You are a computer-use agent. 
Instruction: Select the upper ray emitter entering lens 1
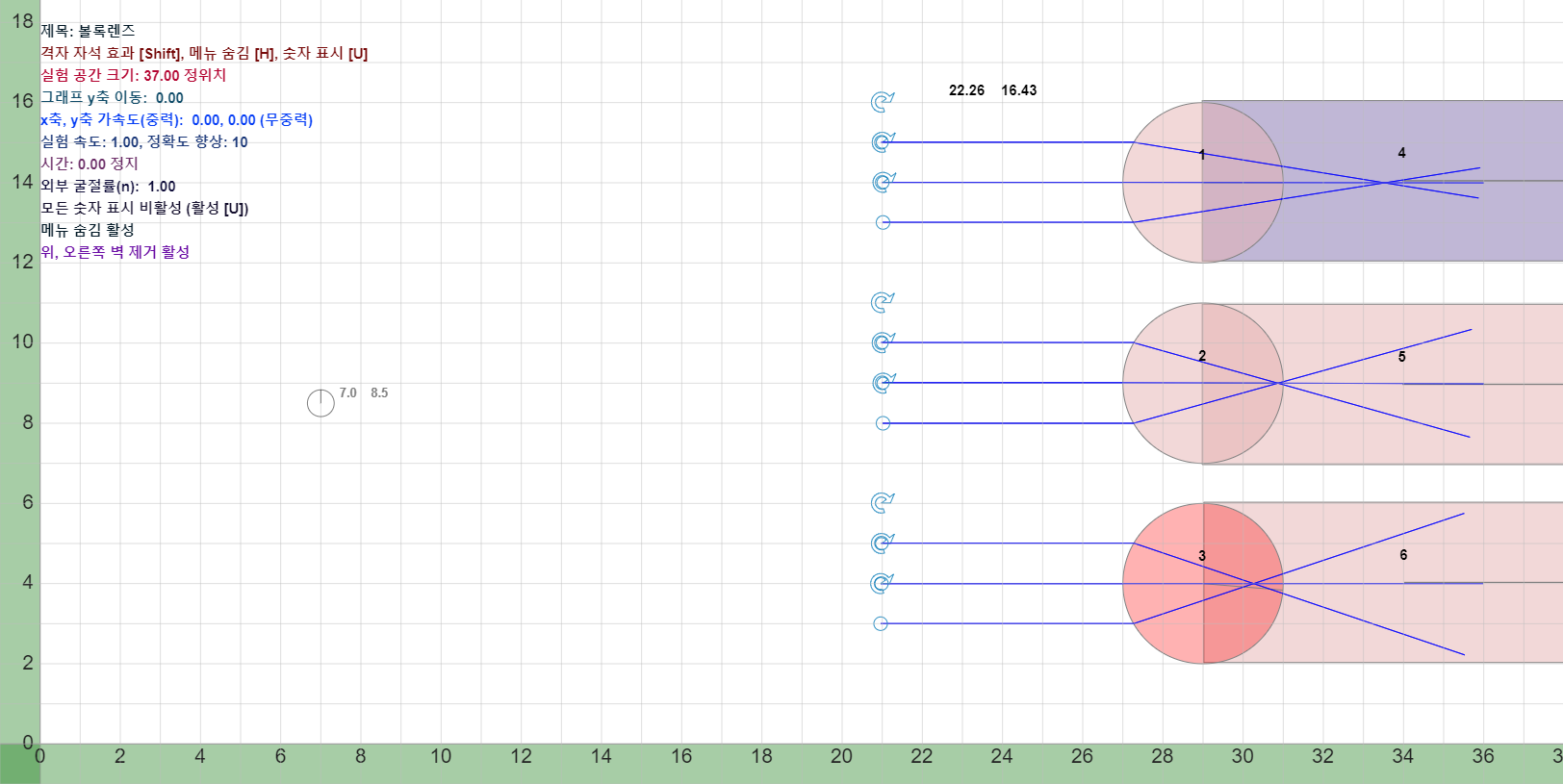882,142
